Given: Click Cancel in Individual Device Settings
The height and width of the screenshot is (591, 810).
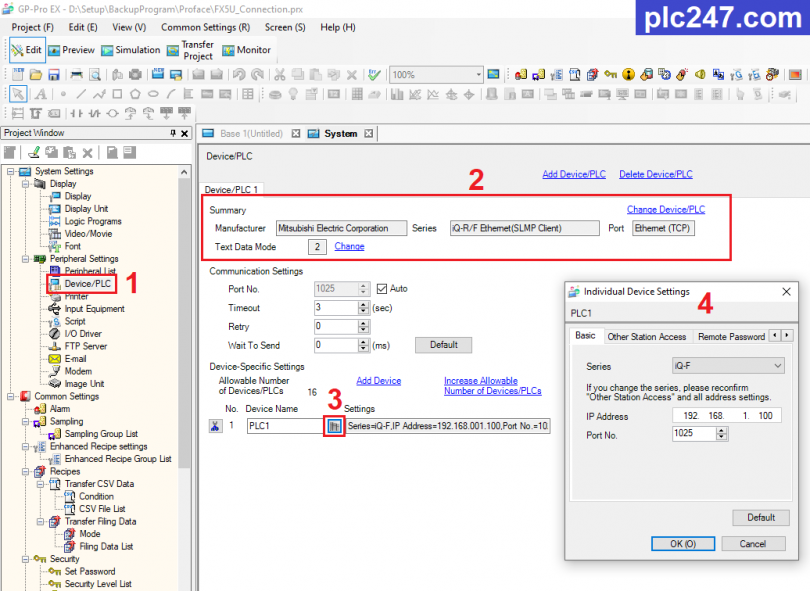Looking at the screenshot, I should coord(753,543).
